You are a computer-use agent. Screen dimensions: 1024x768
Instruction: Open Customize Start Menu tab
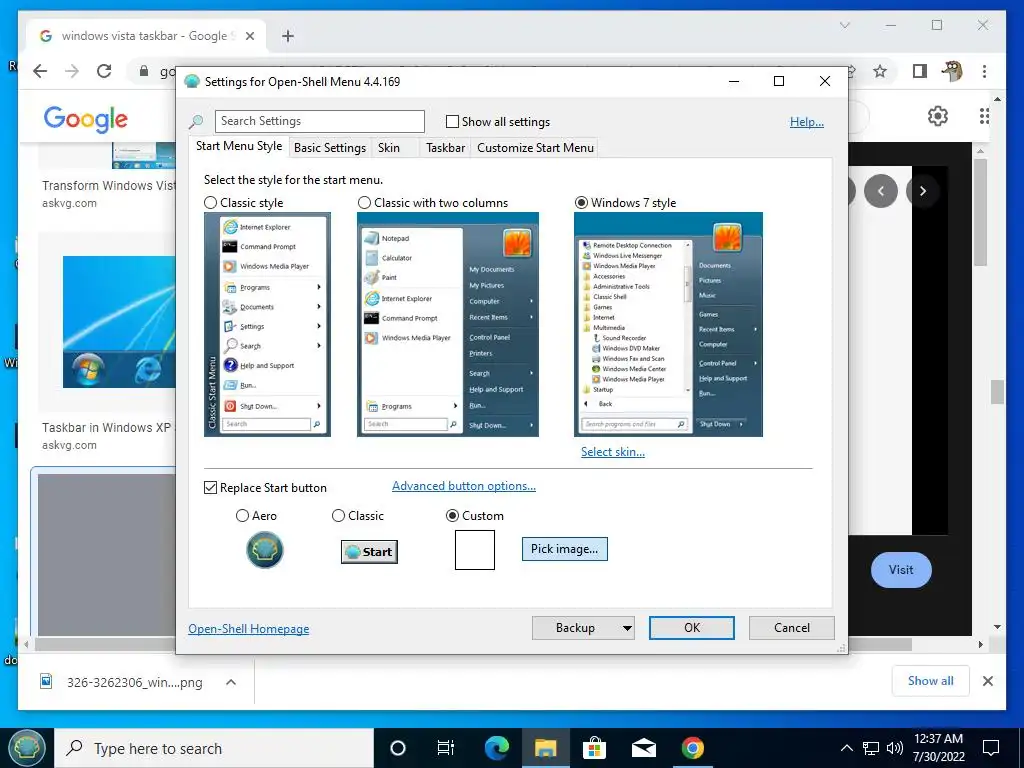coord(536,148)
